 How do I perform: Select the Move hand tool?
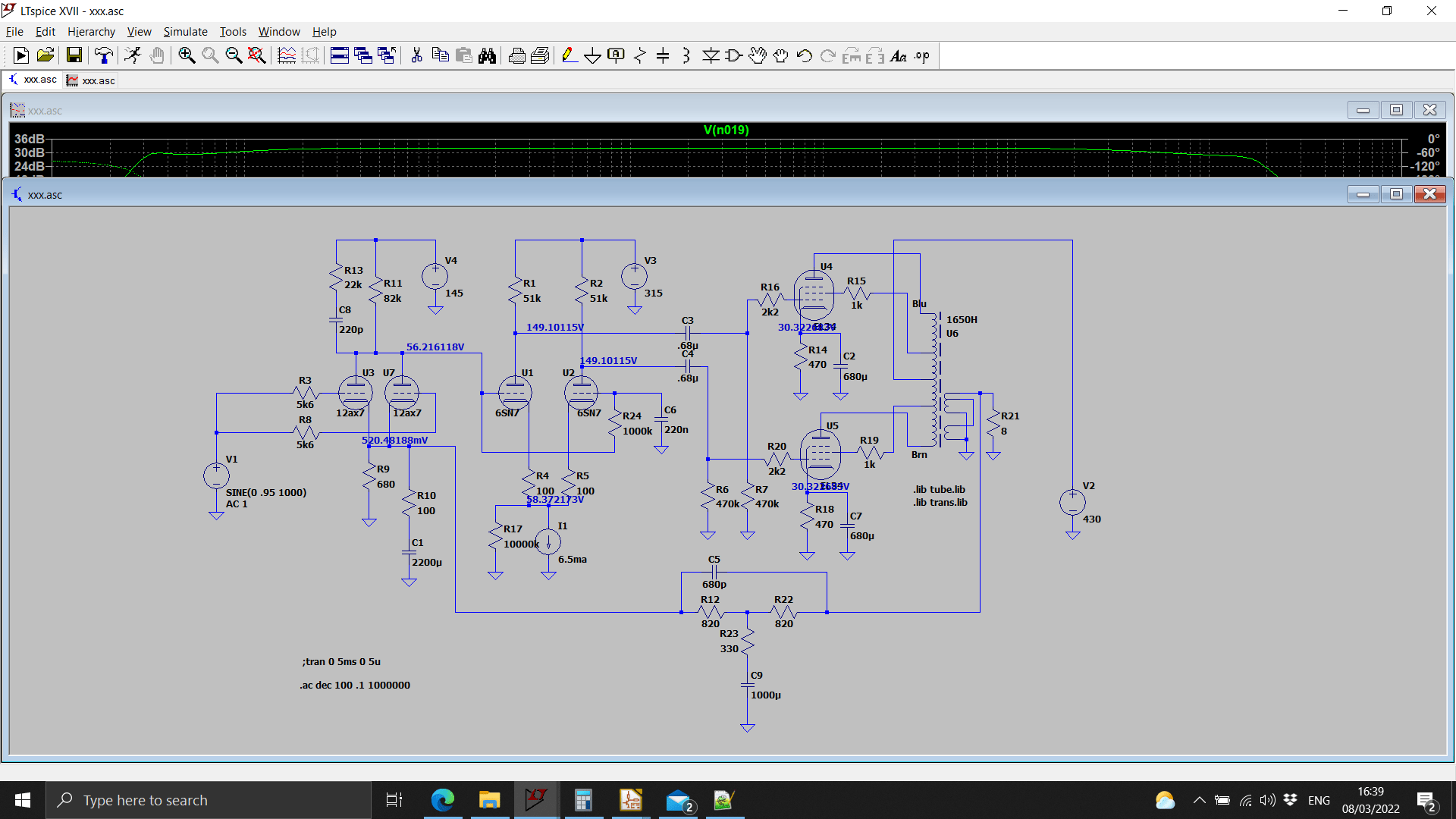(757, 55)
